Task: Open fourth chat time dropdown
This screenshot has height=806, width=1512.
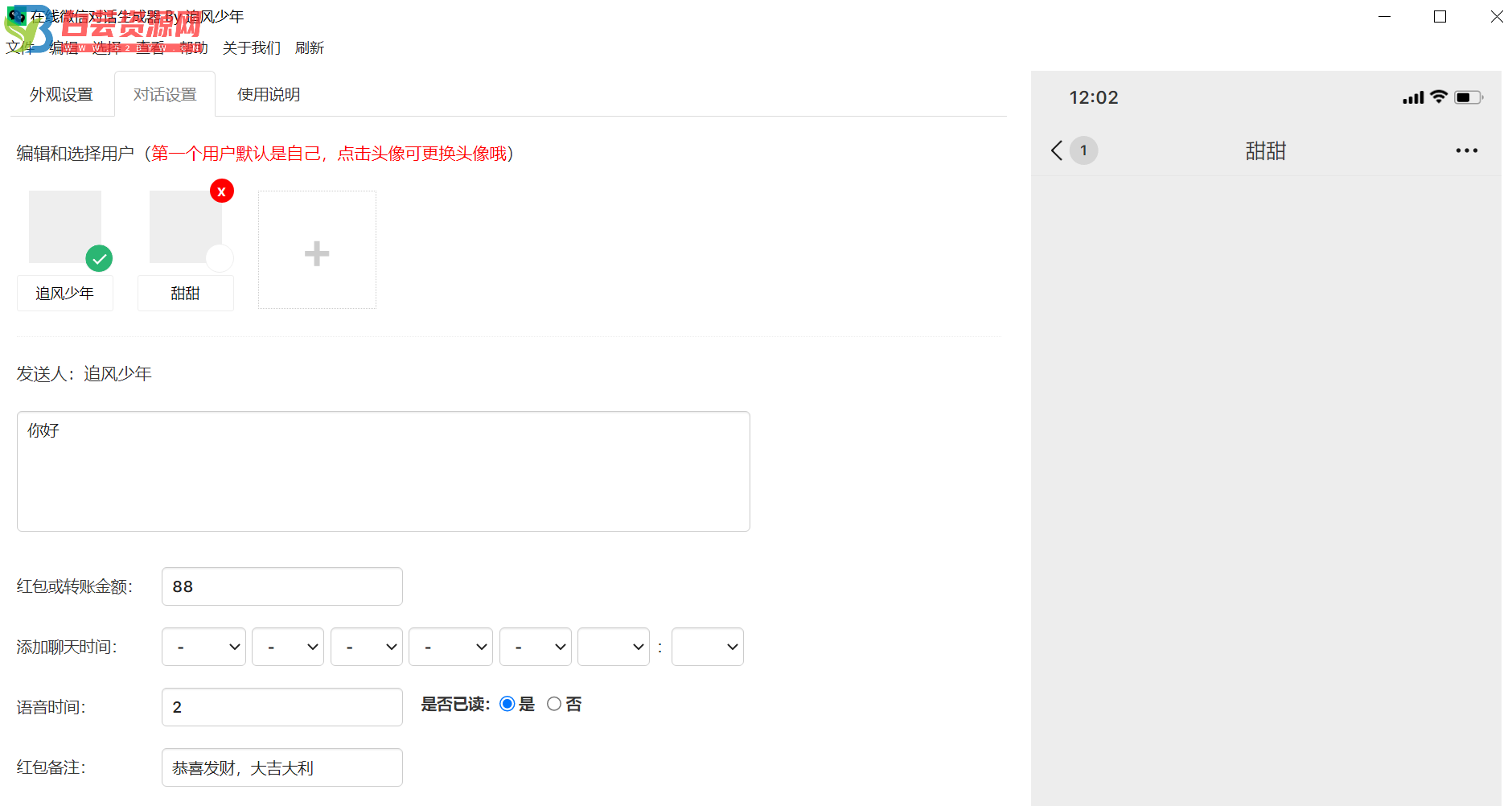Action: tap(450, 647)
